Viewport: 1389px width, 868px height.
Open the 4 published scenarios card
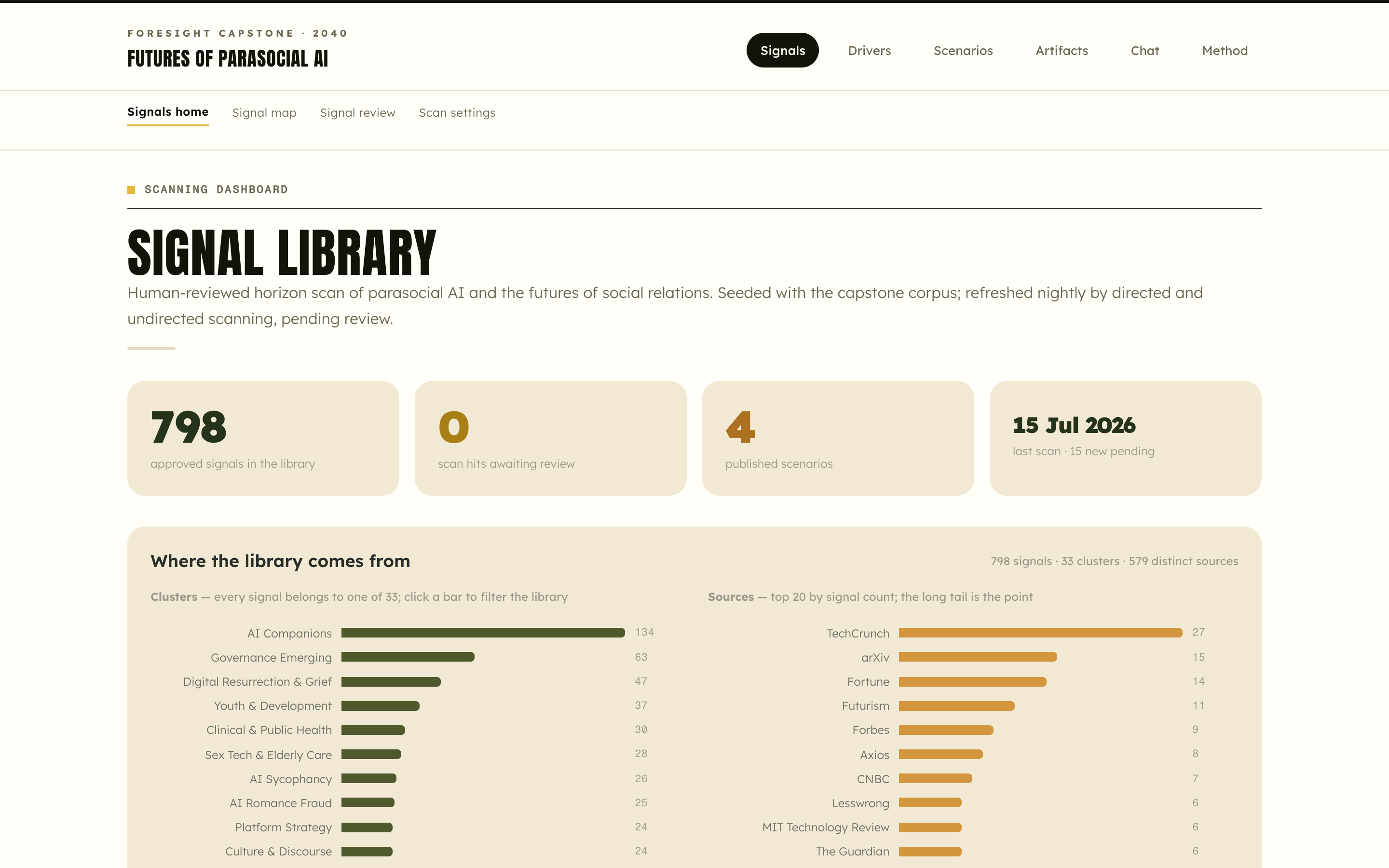click(838, 438)
